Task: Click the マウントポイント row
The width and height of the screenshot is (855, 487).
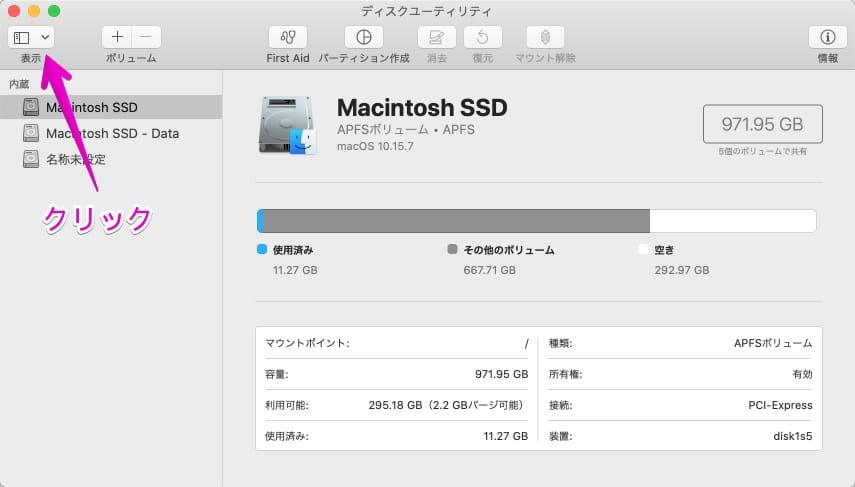Action: [396, 343]
